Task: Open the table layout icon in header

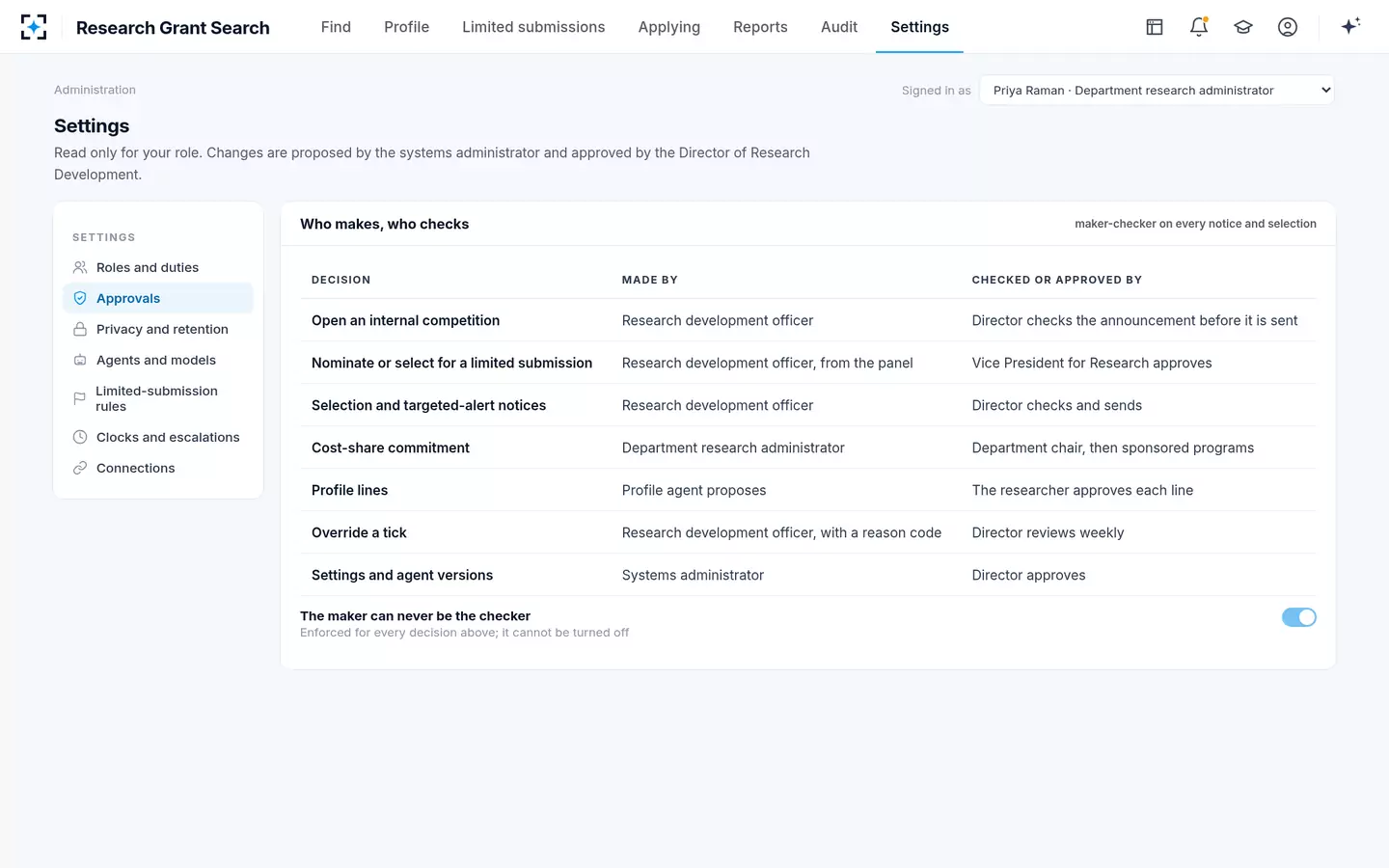Action: (x=1155, y=27)
